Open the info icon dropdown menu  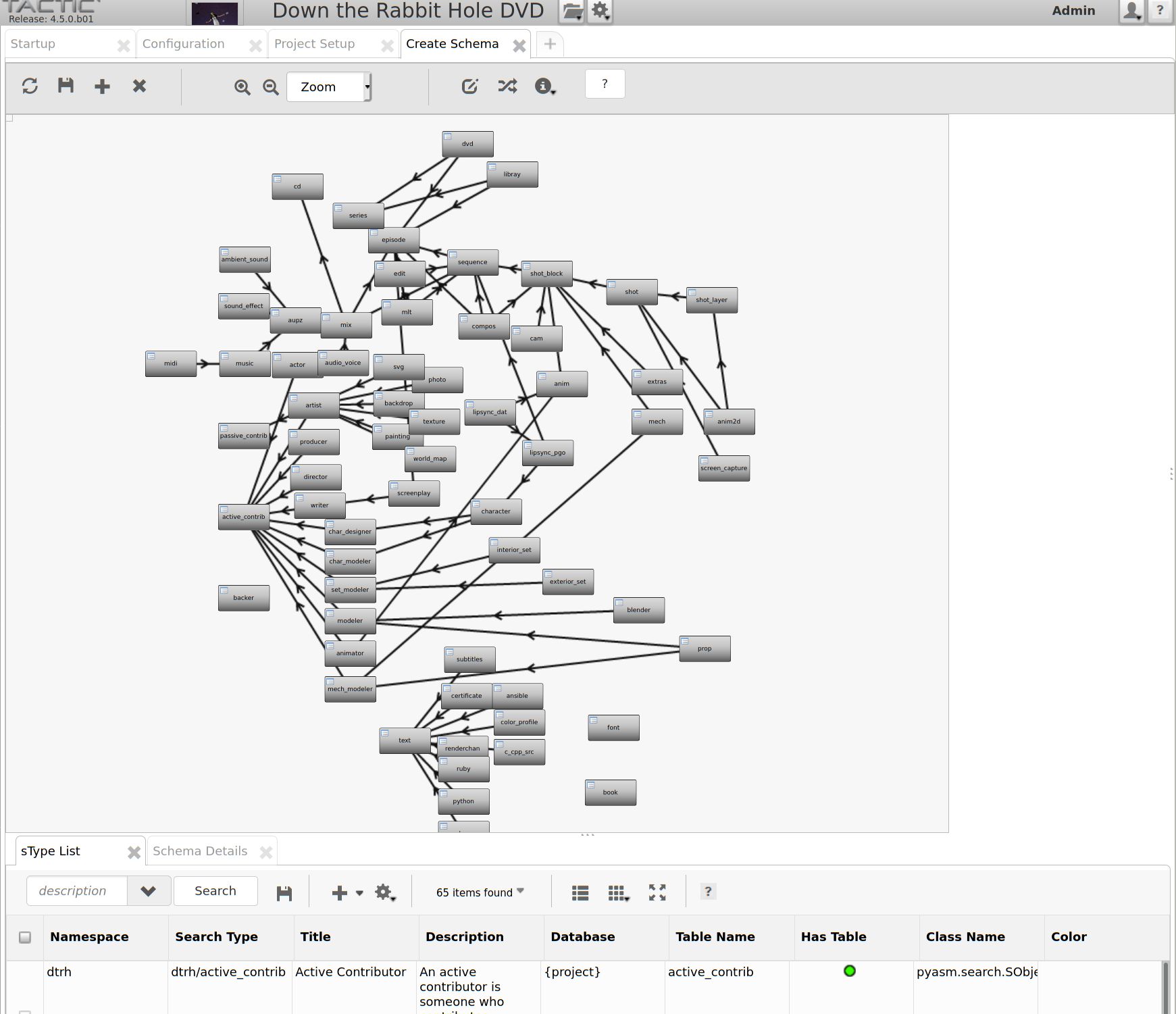[544, 86]
